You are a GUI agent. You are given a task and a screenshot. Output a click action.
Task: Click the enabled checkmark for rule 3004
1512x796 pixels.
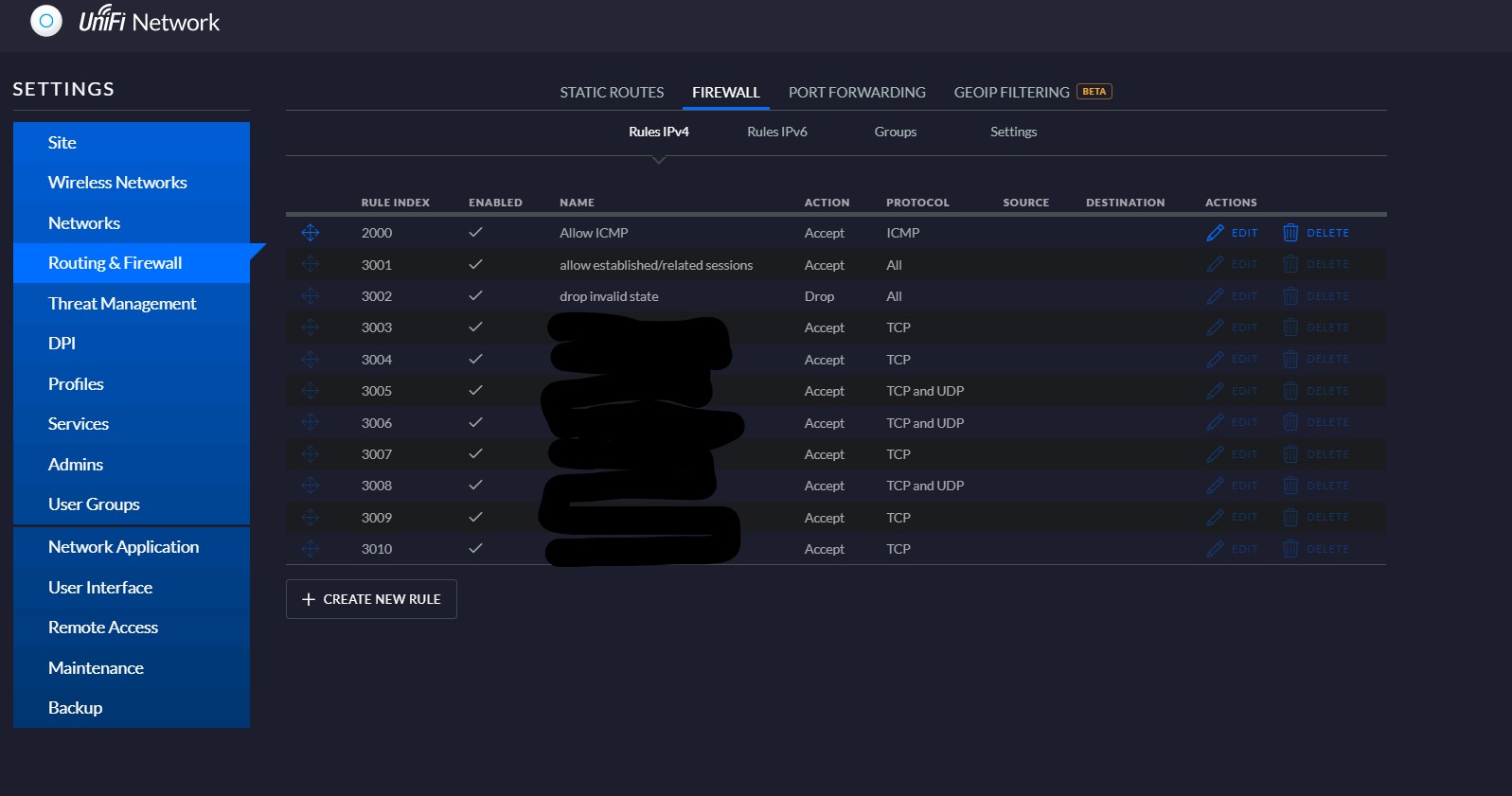pyautogui.click(x=475, y=360)
